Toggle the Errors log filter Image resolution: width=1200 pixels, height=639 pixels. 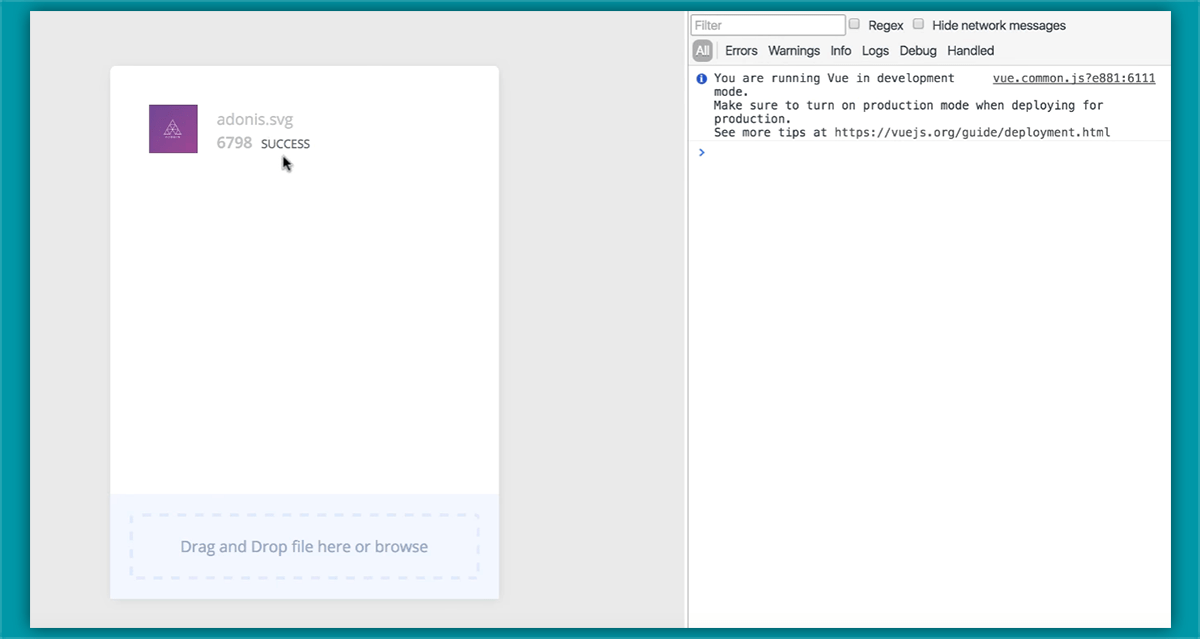click(x=741, y=50)
